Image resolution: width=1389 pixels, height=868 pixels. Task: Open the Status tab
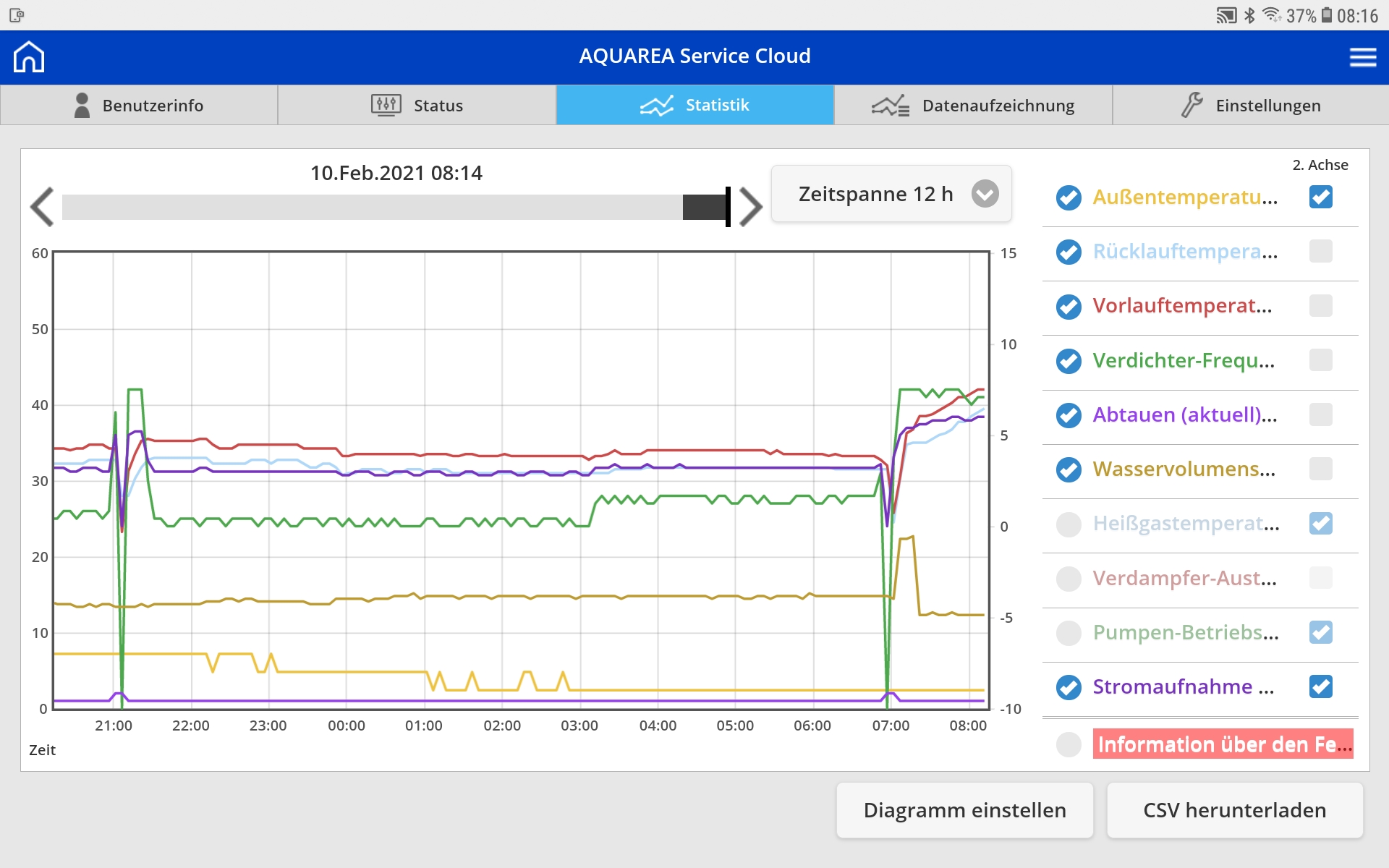417,105
